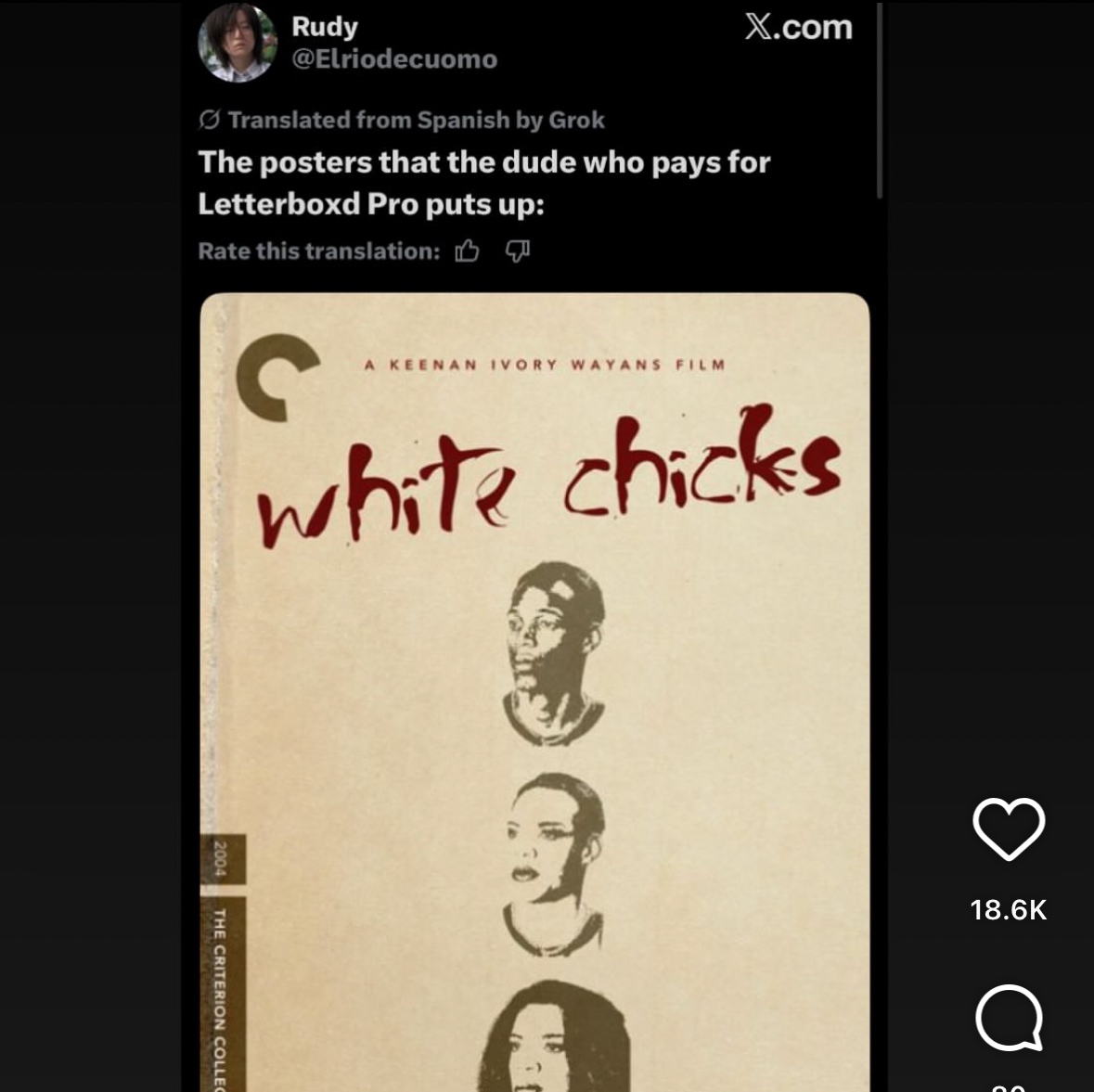The image size is (1094, 1092).
Task: Open the White Chicks poster image
Action: pos(534,692)
